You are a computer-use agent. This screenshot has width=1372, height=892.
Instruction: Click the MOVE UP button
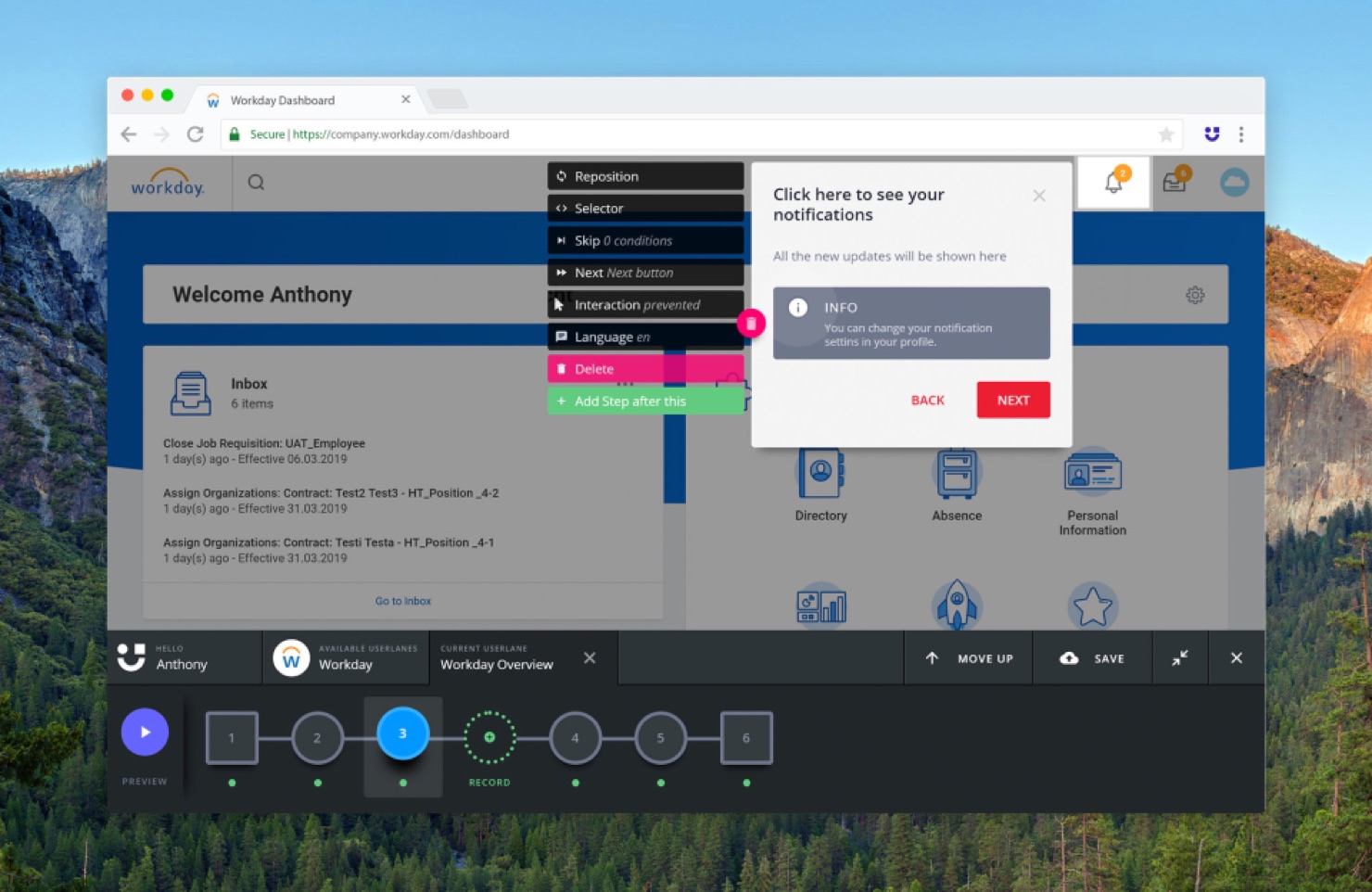(969, 658)
